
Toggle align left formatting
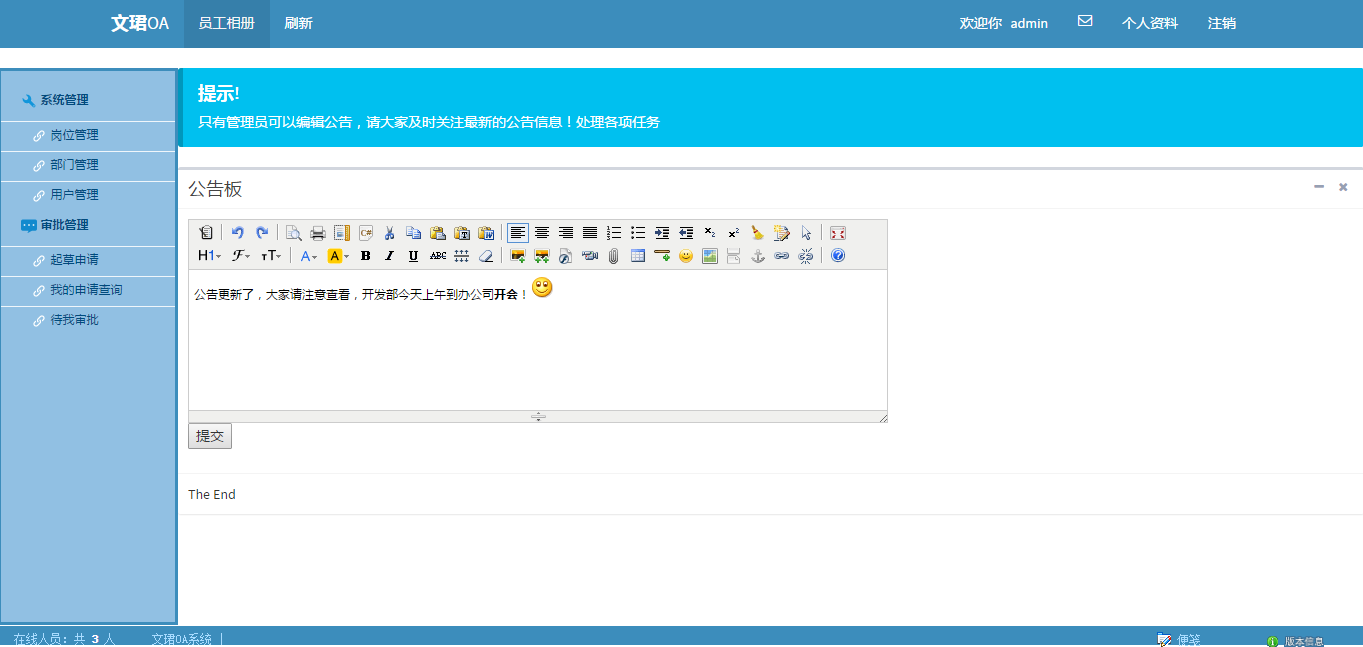coord(518,233)
